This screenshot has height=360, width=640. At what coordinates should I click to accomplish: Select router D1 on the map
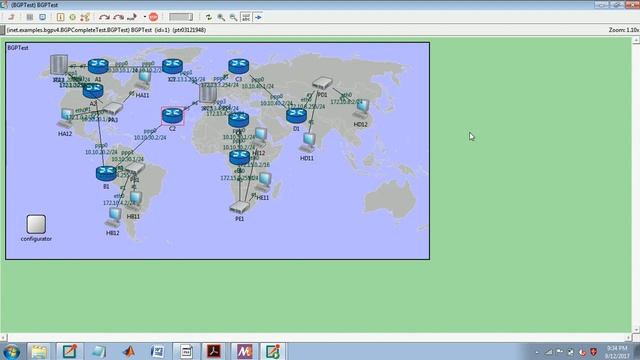(296, 116)
